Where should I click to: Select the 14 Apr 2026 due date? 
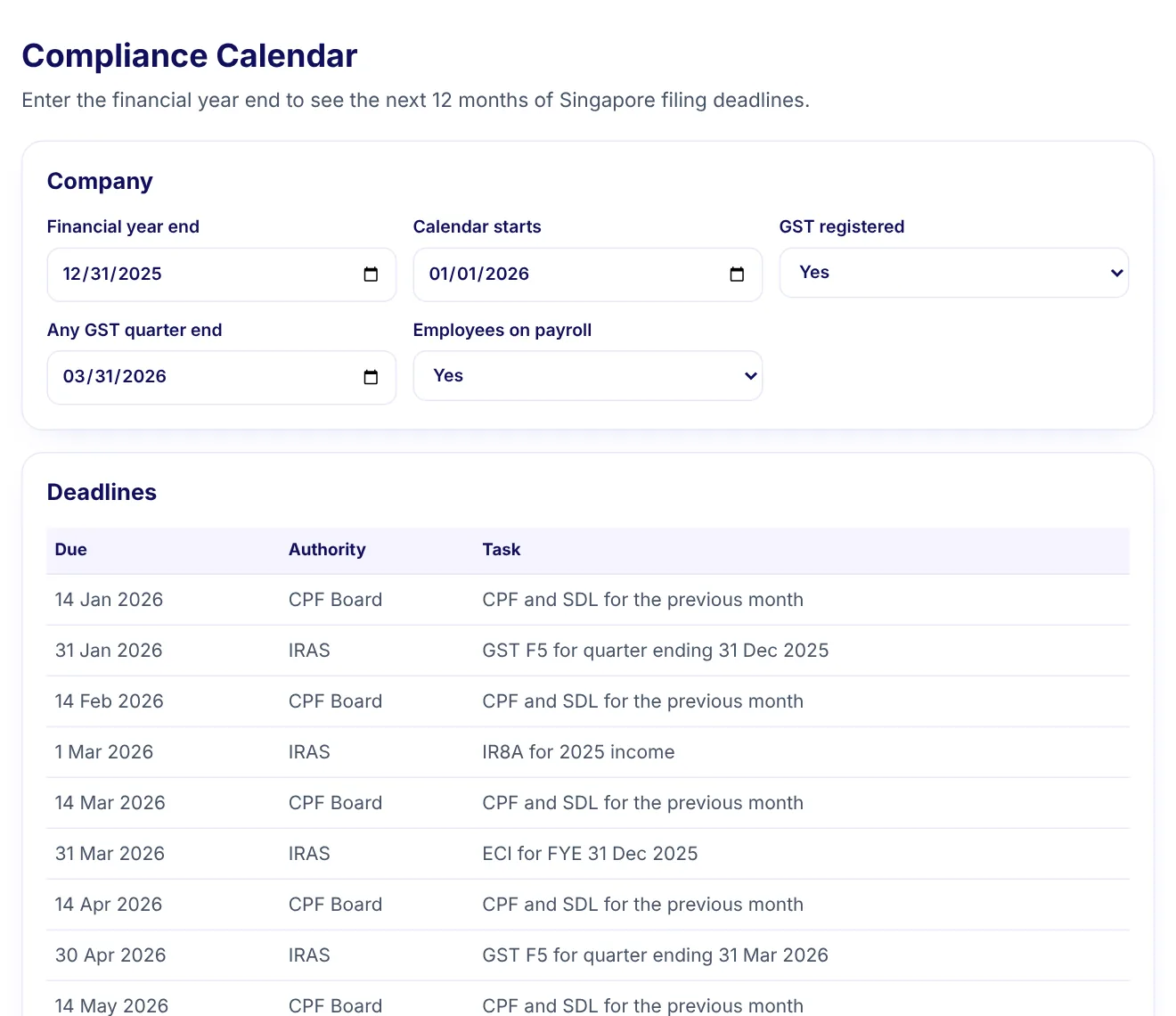tap(109, 905)
